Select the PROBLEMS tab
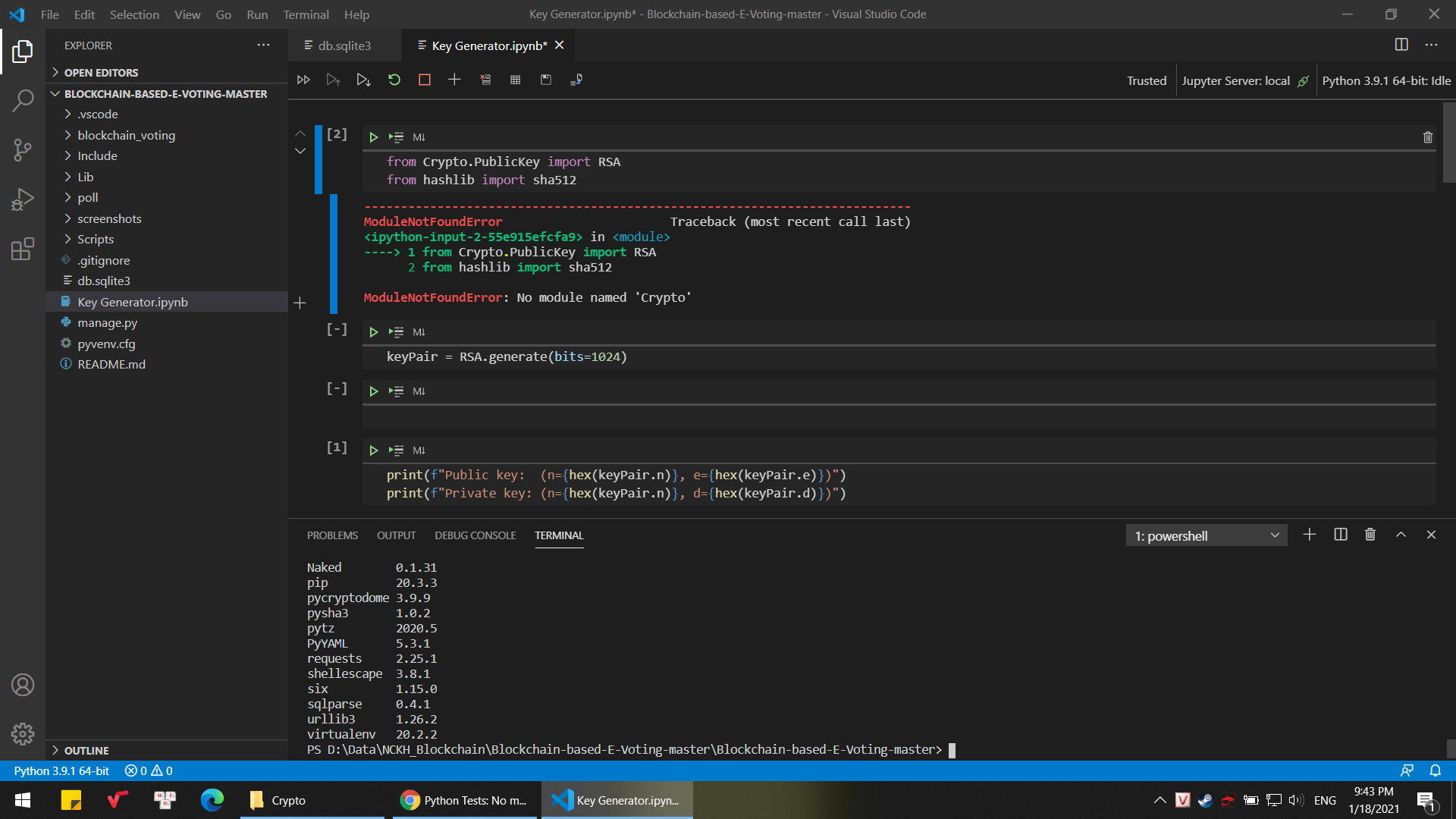 [332, 535]
